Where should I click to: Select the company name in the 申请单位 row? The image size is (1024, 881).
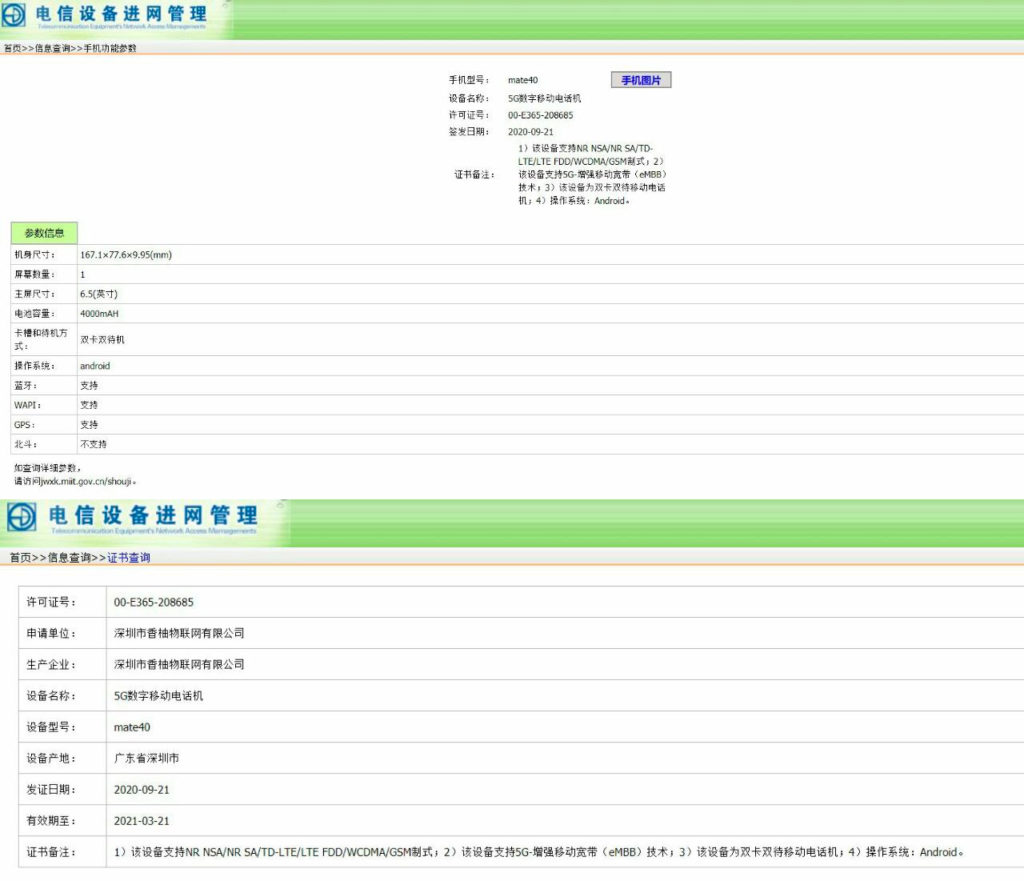(x=179, y=633)
